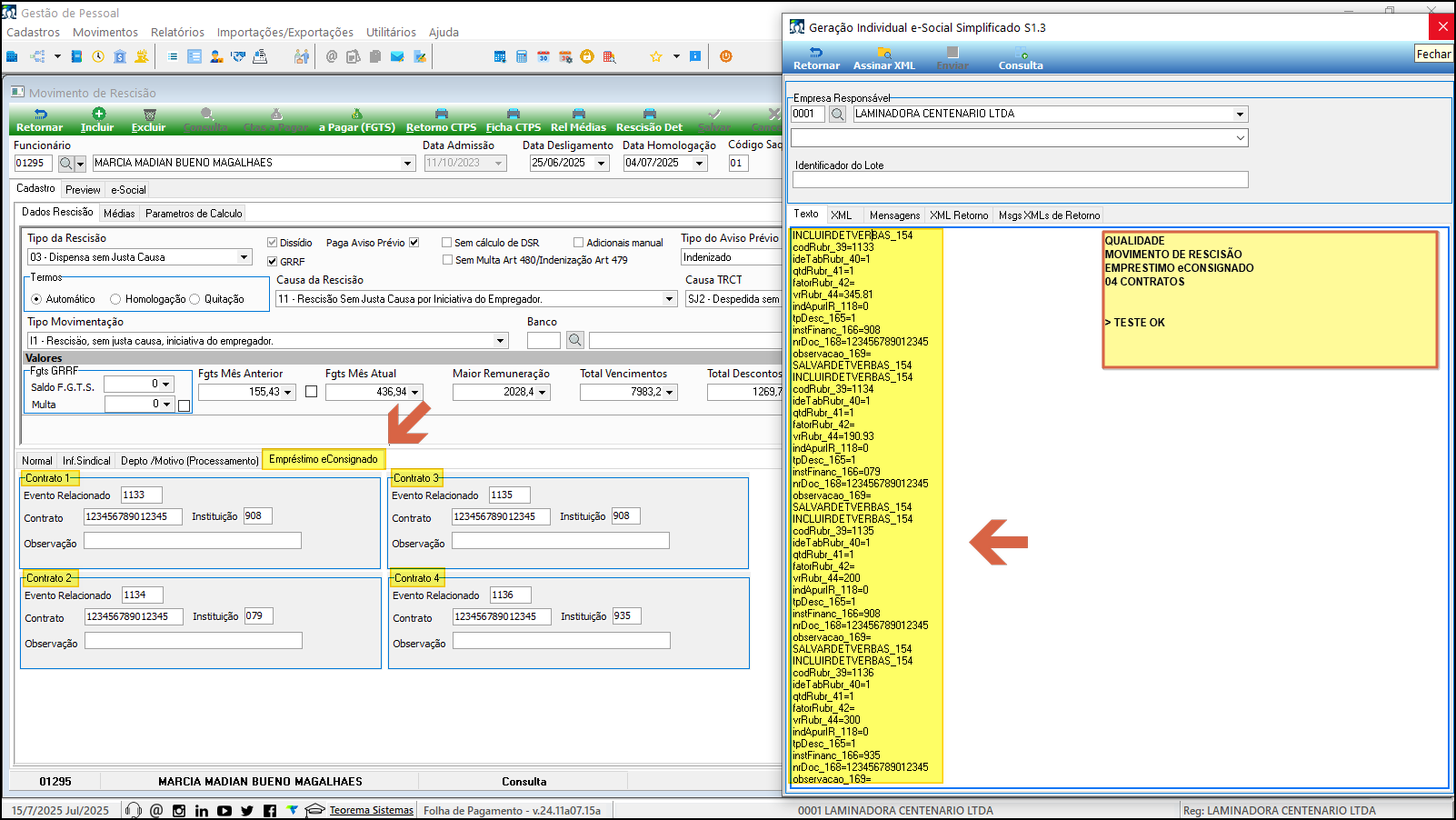
Task: Click the handshake icon in toolbar
Action: point(238,56)
